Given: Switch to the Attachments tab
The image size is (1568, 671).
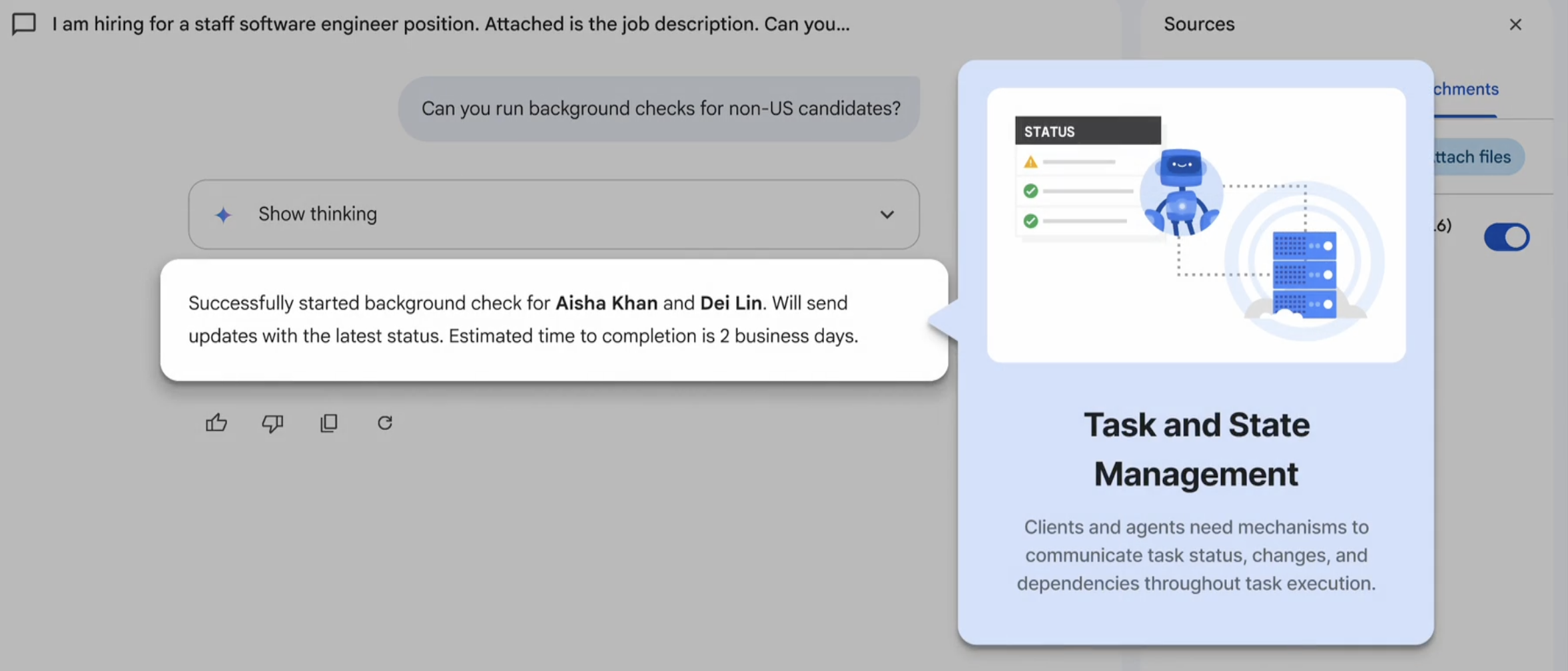Looking at the screenshot, I should click(x=1465, y=89).
